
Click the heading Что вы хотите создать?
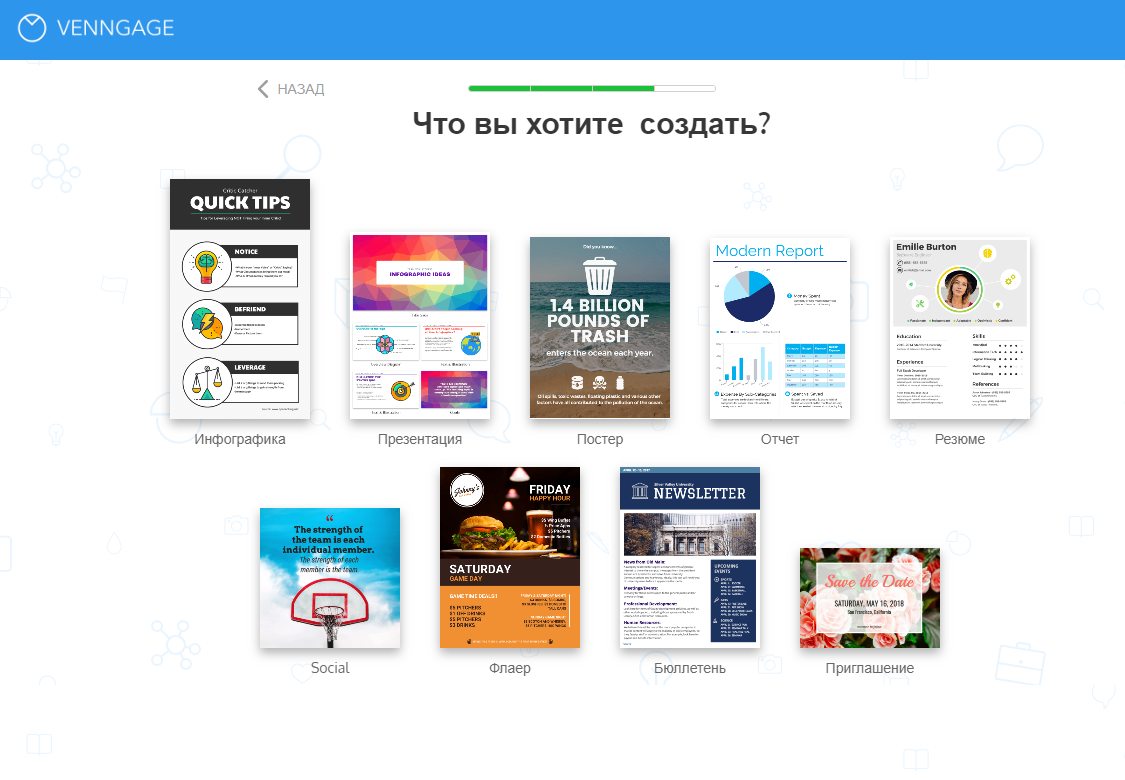(x=592, y=124)
